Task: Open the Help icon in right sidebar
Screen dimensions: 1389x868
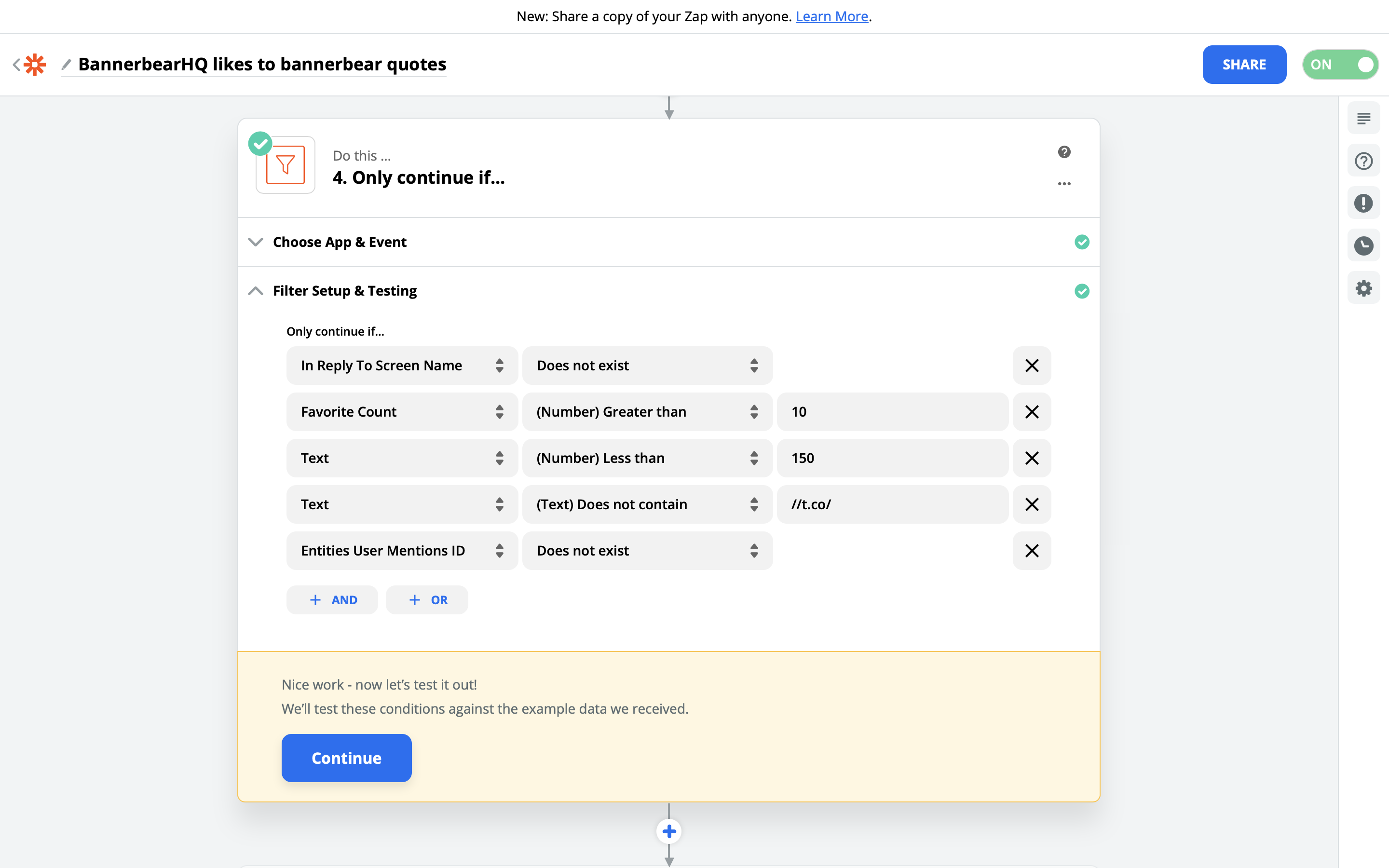Action: [1364, 161]
